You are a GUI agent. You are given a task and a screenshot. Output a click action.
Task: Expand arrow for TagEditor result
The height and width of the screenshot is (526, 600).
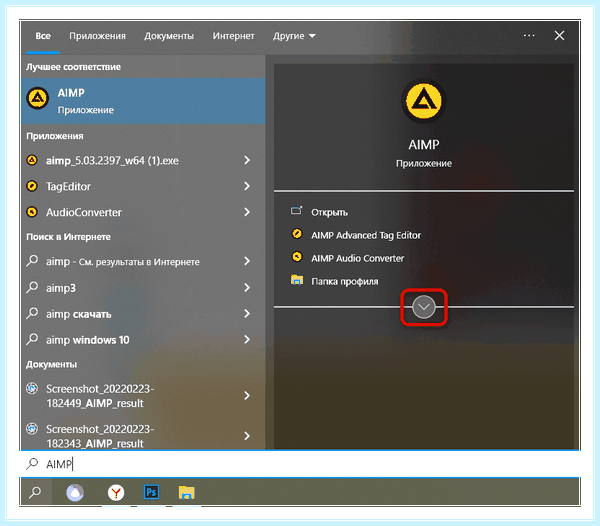[247, 186]
